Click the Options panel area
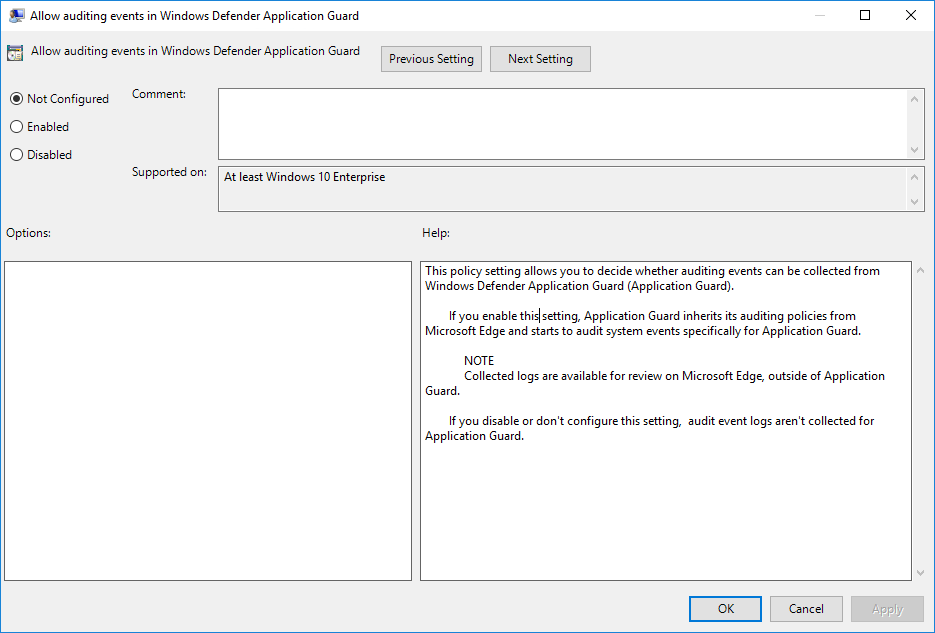 point(208,421)
